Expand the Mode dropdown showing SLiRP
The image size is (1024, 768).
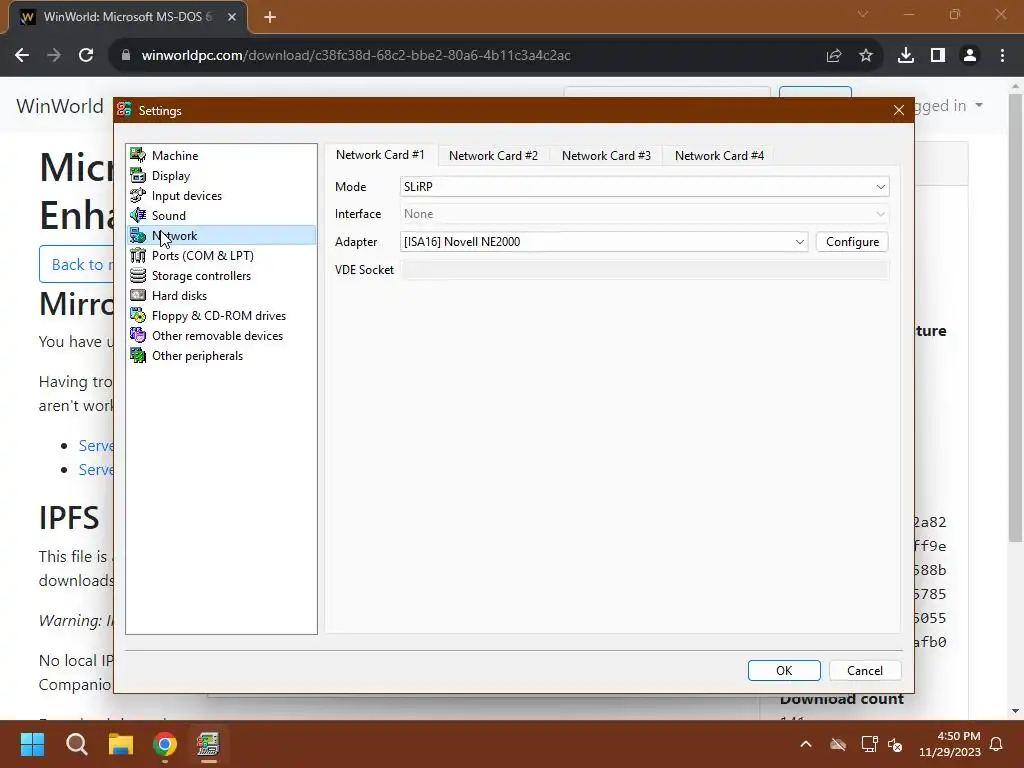click(x=644, y=187)
